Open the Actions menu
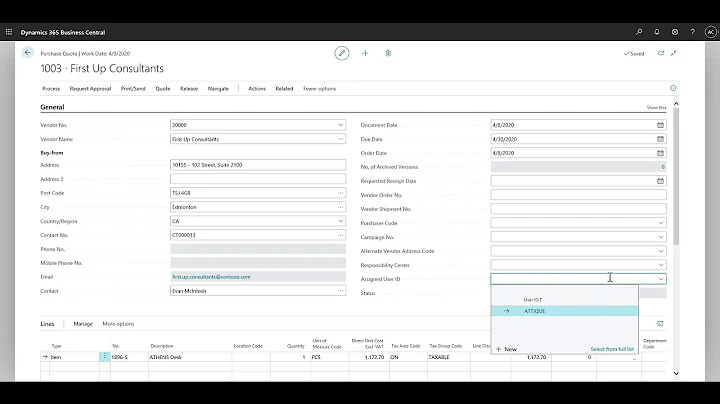 (x=257, y=89)
